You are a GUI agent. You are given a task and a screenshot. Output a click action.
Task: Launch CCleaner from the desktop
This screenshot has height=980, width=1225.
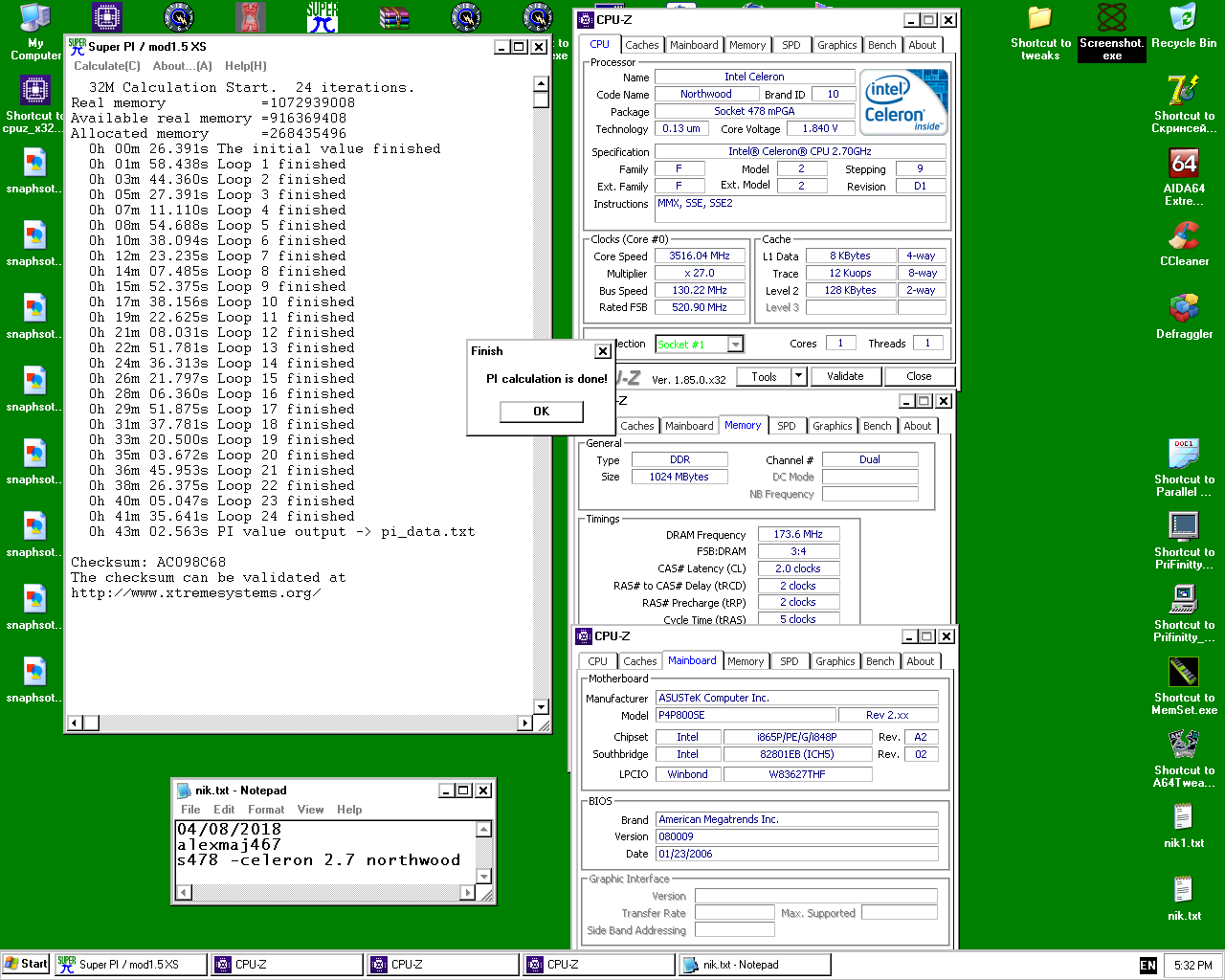1184,244
